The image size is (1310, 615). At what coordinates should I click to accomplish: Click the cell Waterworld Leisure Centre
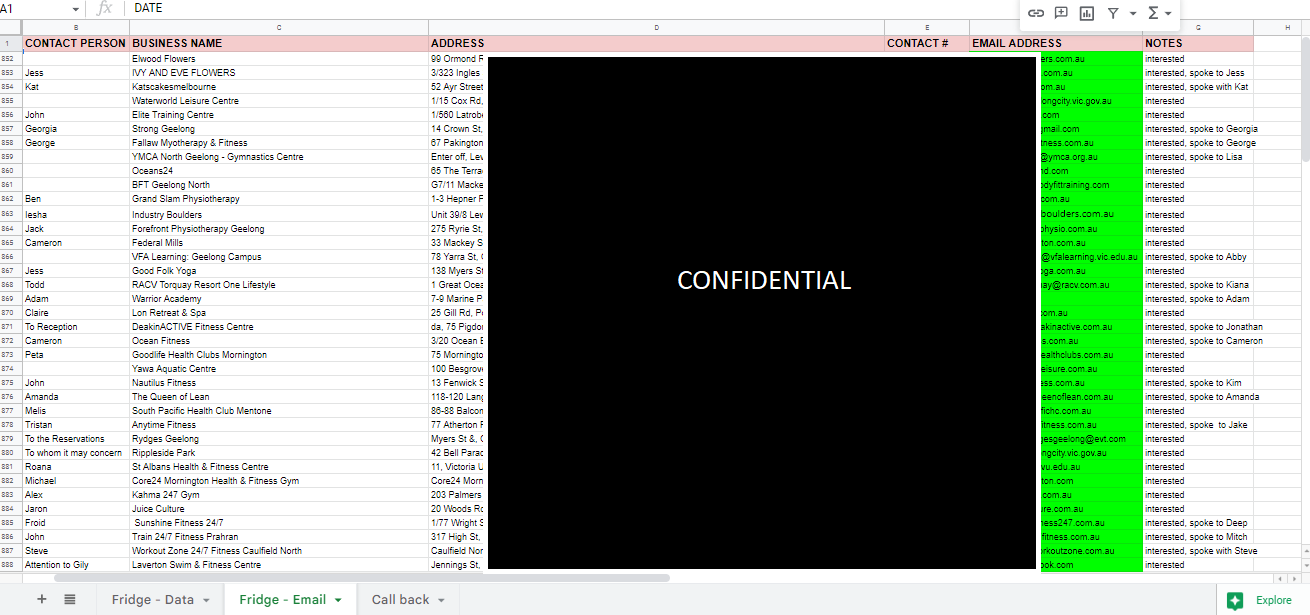[279, 101]
